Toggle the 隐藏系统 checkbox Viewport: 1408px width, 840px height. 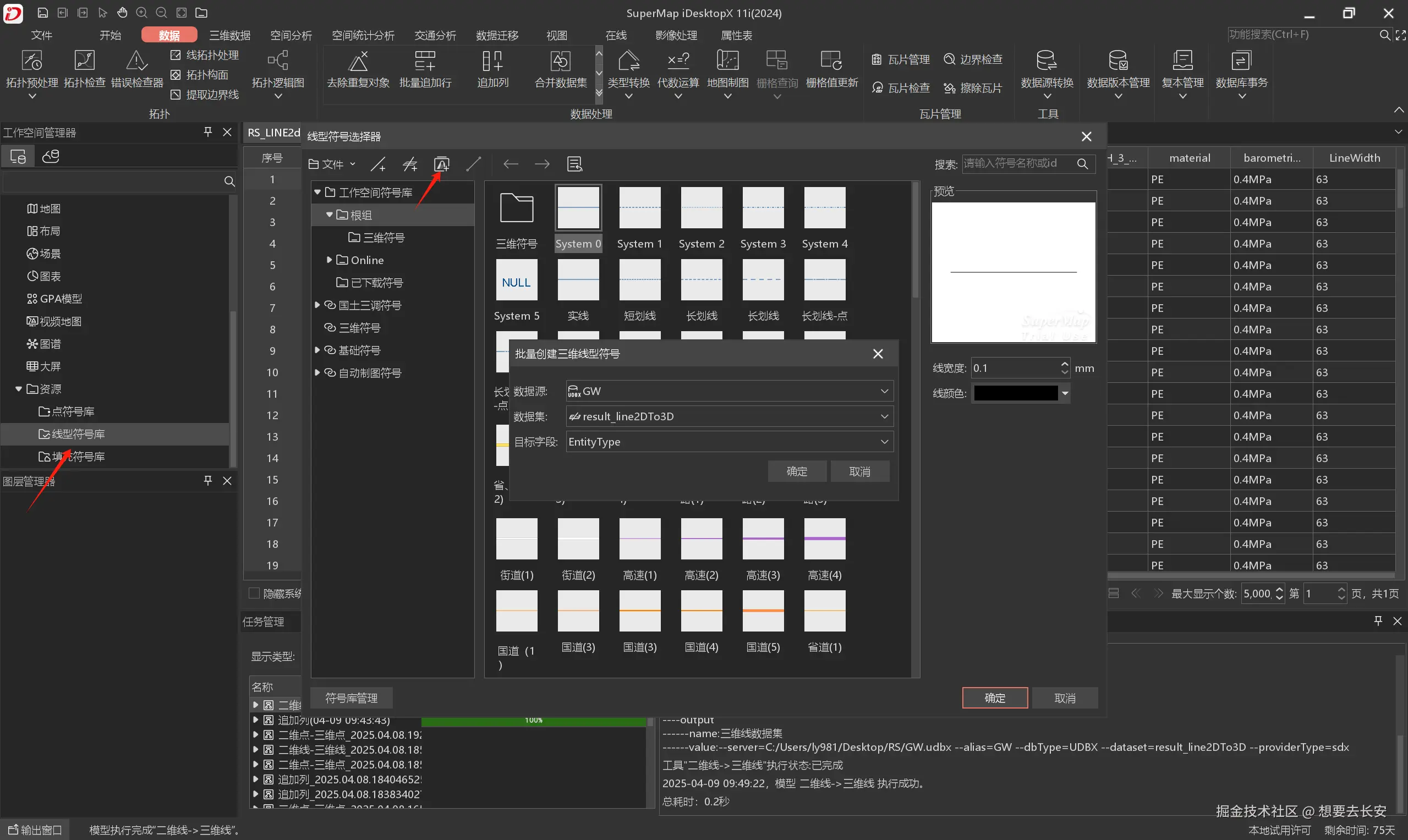click(x=254, y=592)
